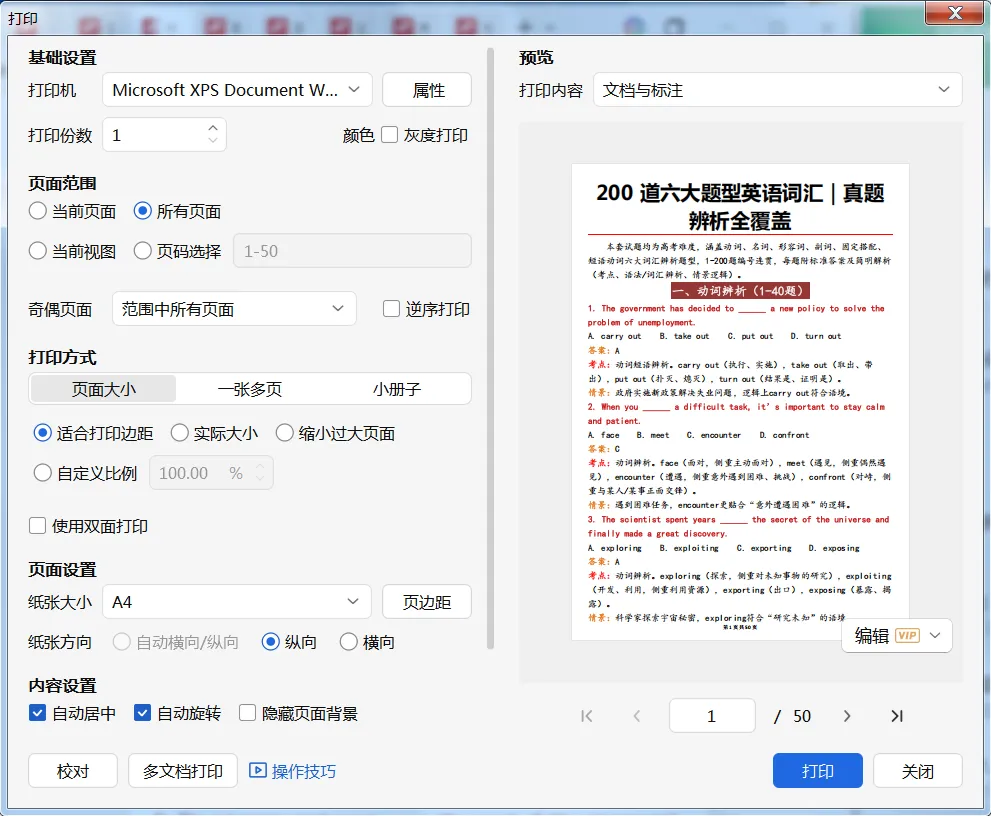The width and height of the screenshot is (991, 816).
Task: Click 校对 button
Action: [x=73, y=770]
